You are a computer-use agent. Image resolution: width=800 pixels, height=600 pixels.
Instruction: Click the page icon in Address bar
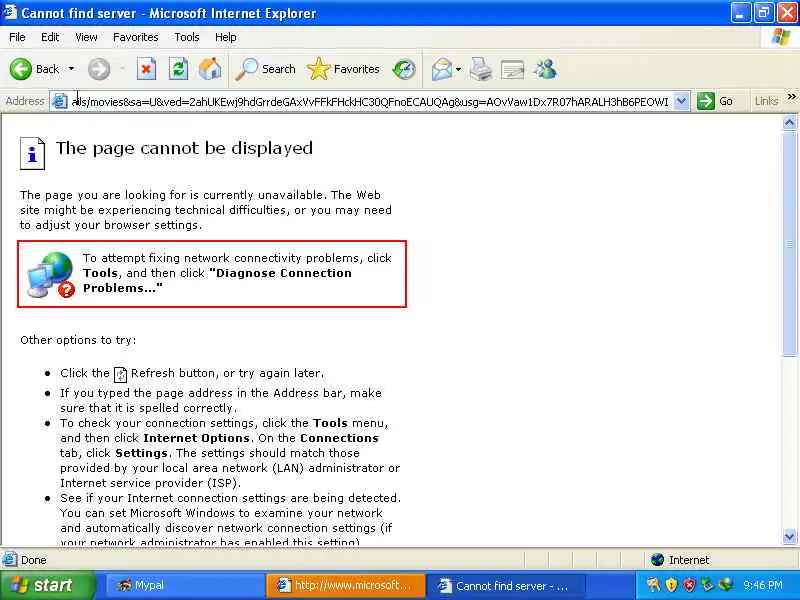[60, 101]
